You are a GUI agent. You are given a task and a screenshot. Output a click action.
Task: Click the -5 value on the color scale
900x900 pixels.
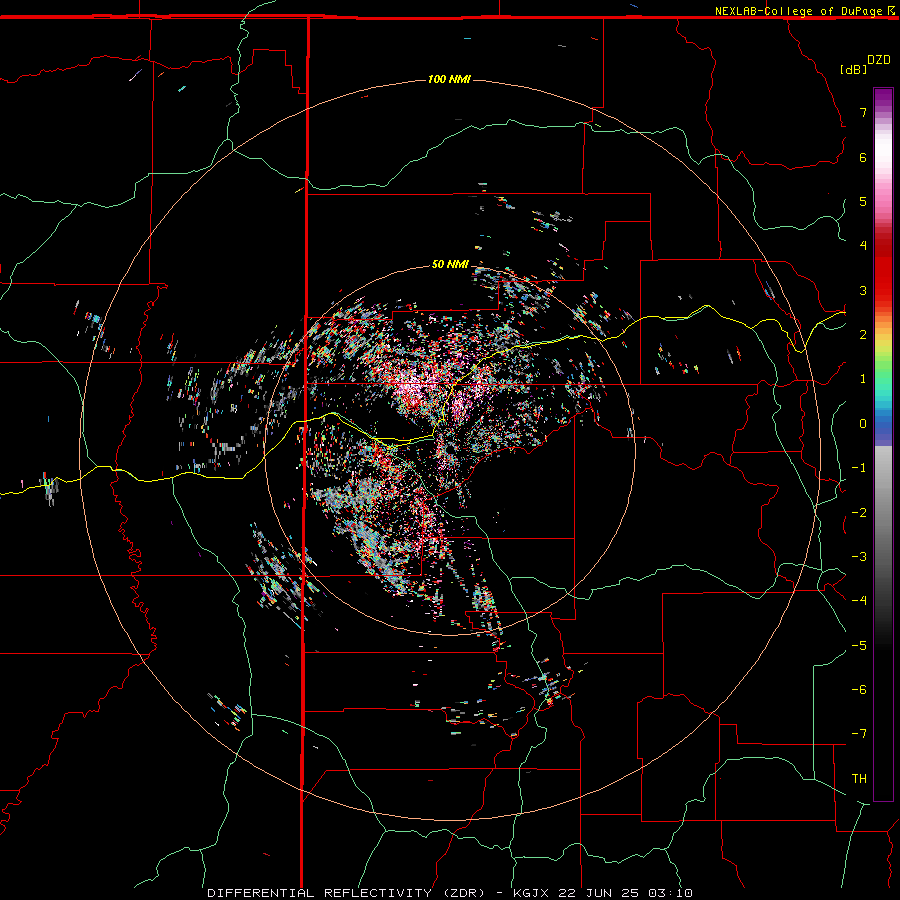click(x=859, y=646)
